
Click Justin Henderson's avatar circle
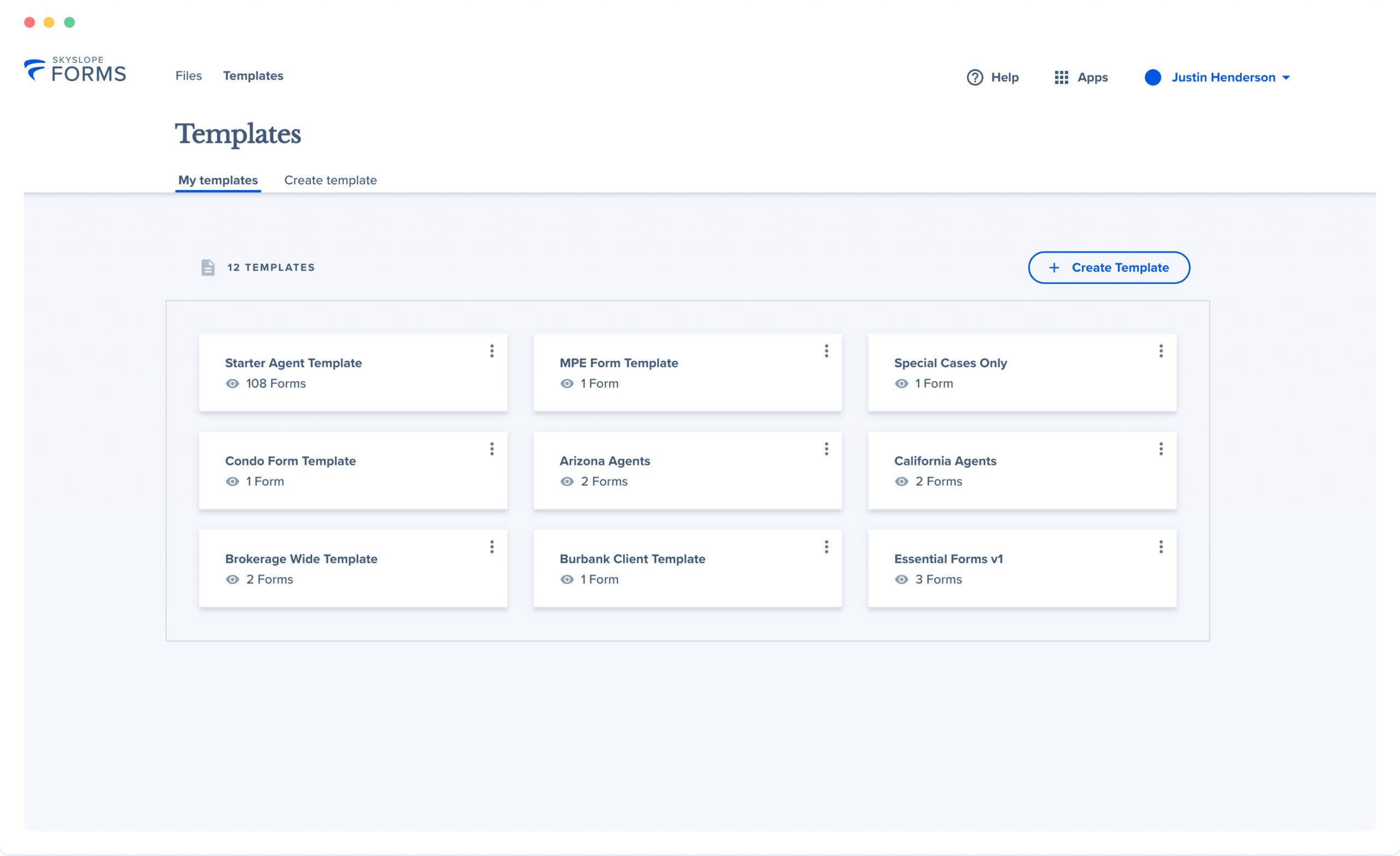click(1153, 77)
